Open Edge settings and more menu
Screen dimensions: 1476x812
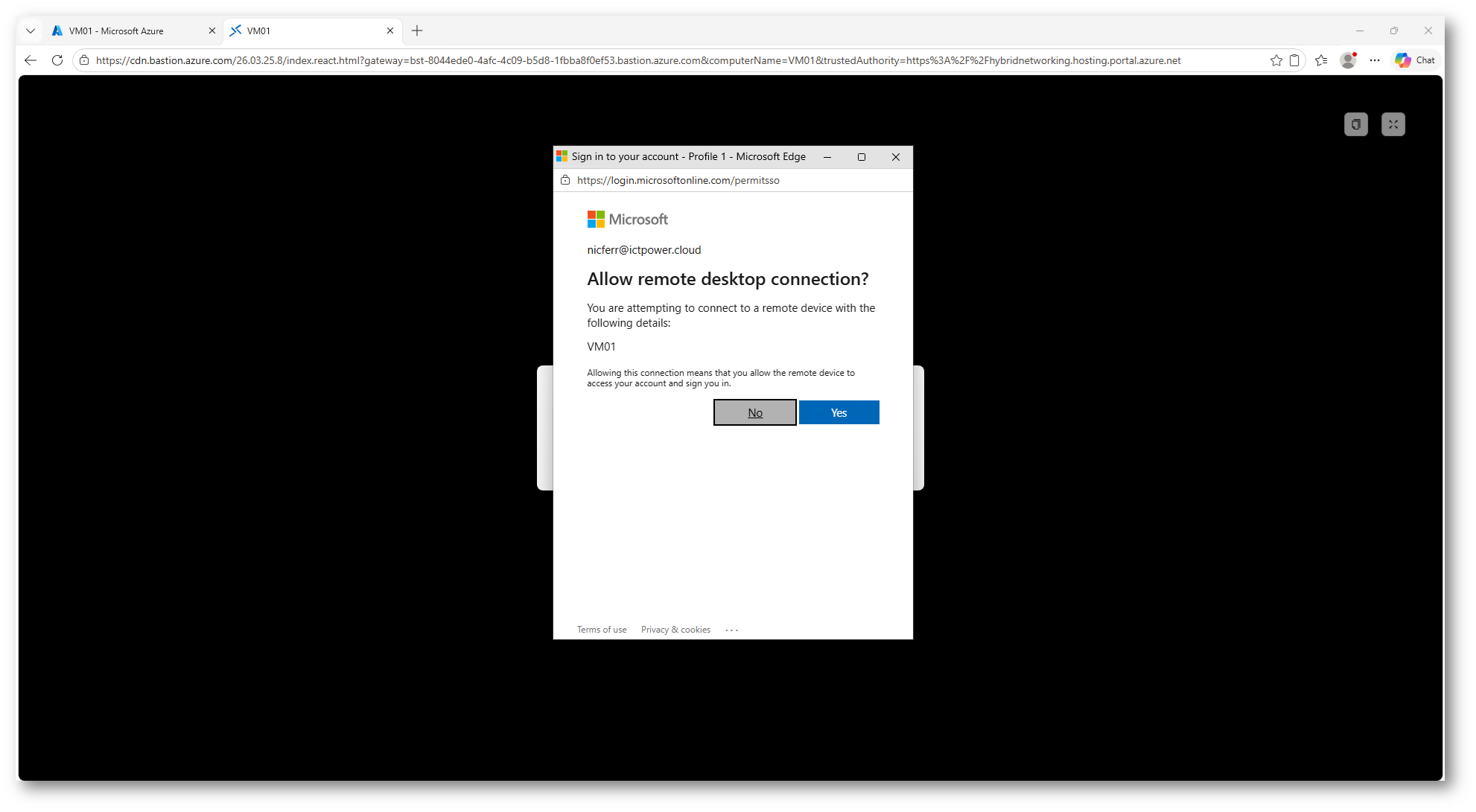tap(1375, 60)
